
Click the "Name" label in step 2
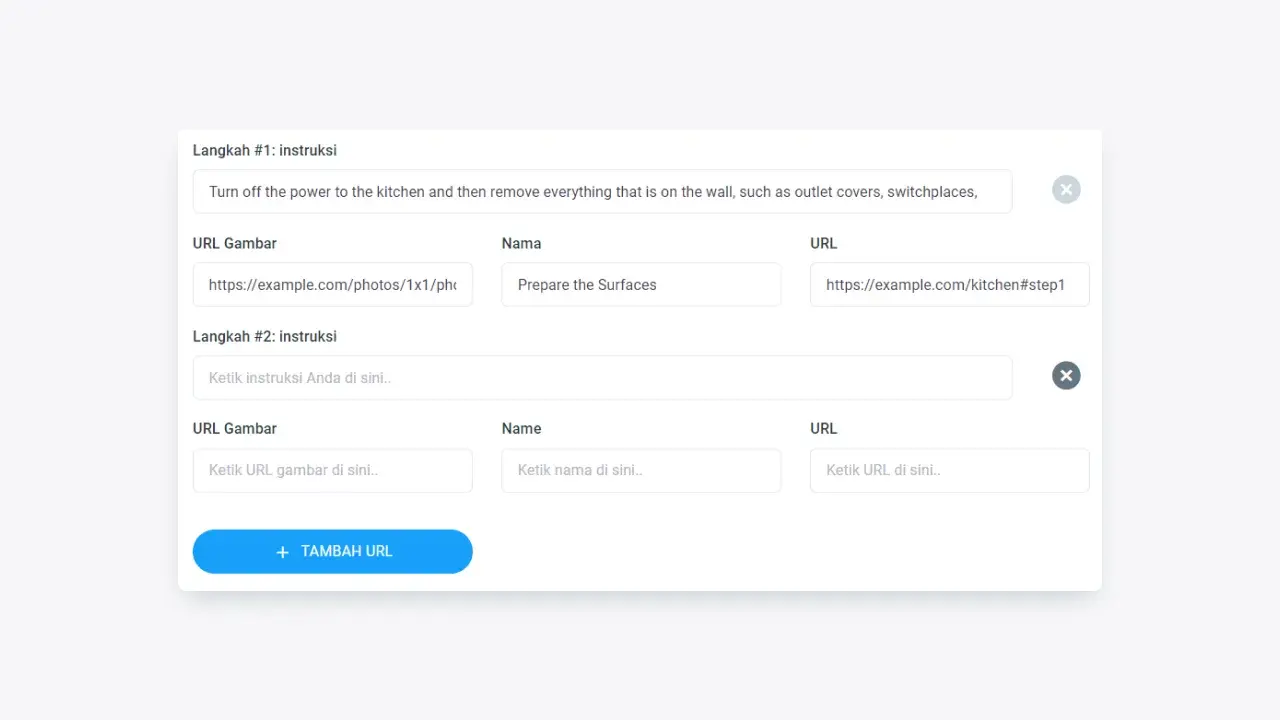pyautogui.click(x=521, y=429)
